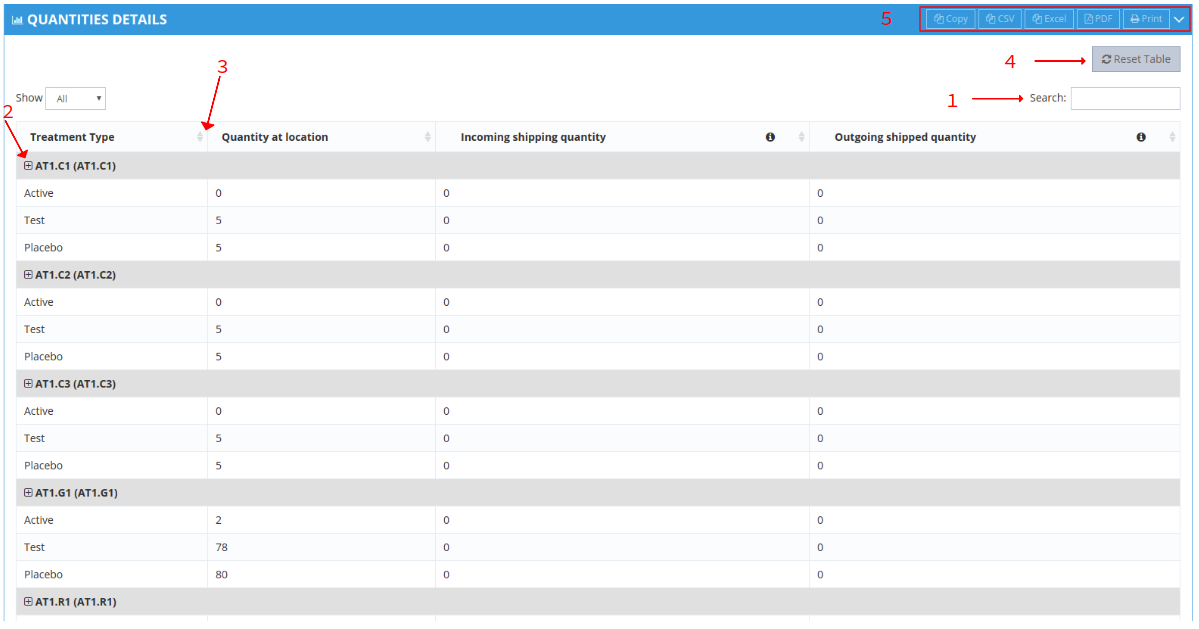Viewport: 1199px width, 629px height.
Task: Click Incoming shipping quantity info icon
Action: click(x=770, y=137)
